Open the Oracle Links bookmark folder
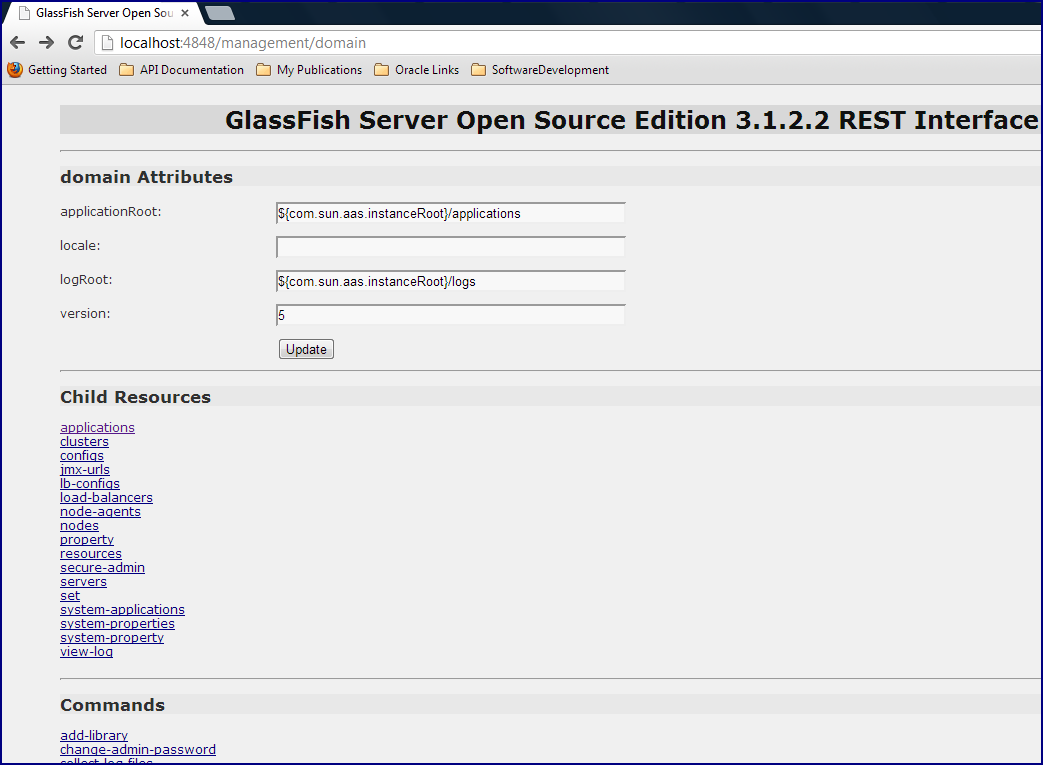The width and height of the screenshot is (1043, 765). click(416, 70)
